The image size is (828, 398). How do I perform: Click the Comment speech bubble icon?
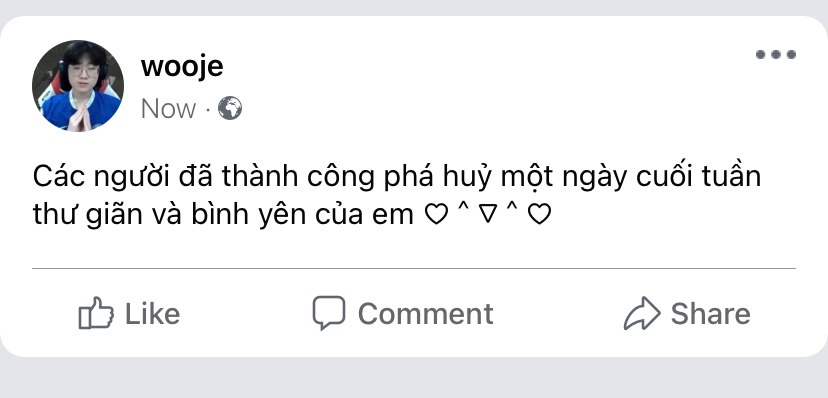click(x=328, y=312)
